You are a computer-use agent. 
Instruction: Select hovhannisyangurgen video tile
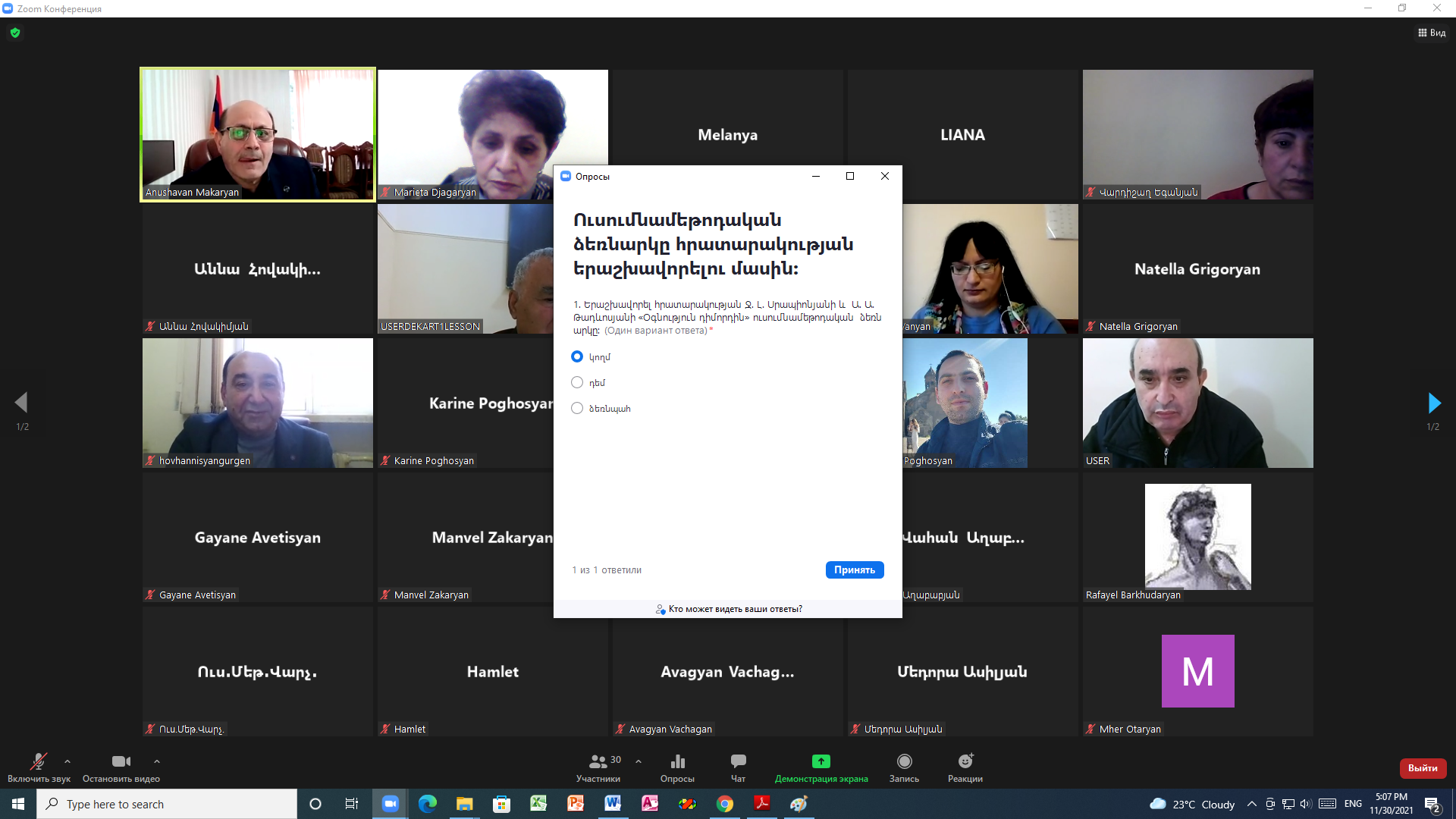point(258,403)
